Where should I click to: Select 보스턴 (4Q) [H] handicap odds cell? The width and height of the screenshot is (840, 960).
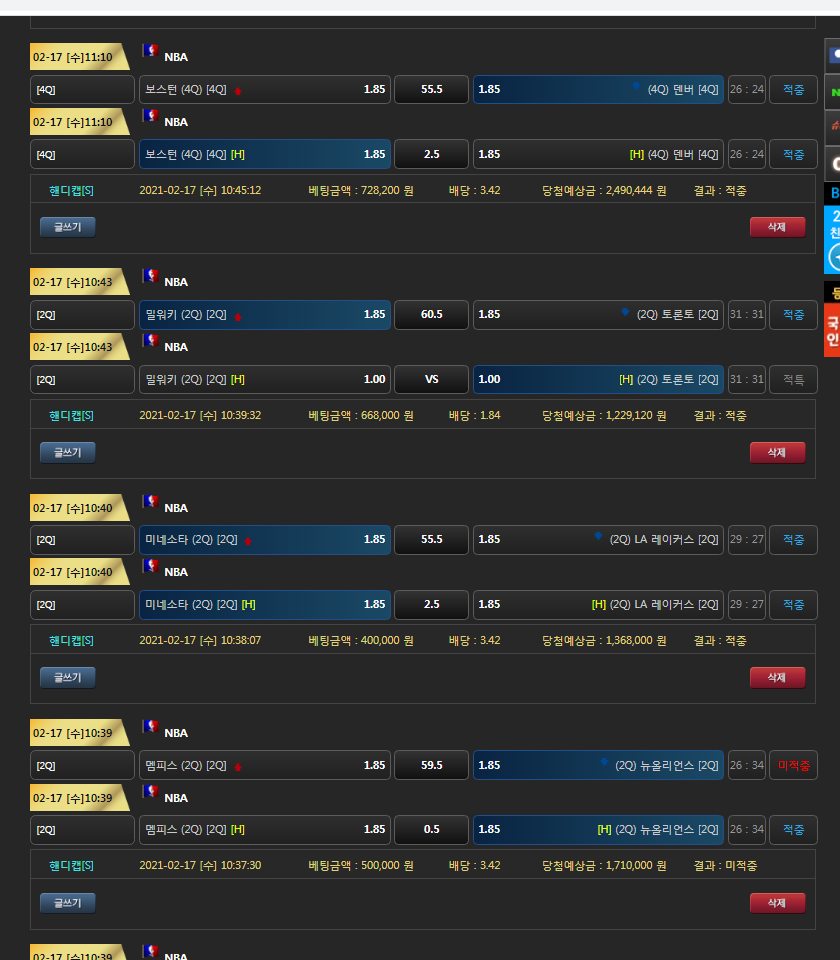click(x=265, y=154)
